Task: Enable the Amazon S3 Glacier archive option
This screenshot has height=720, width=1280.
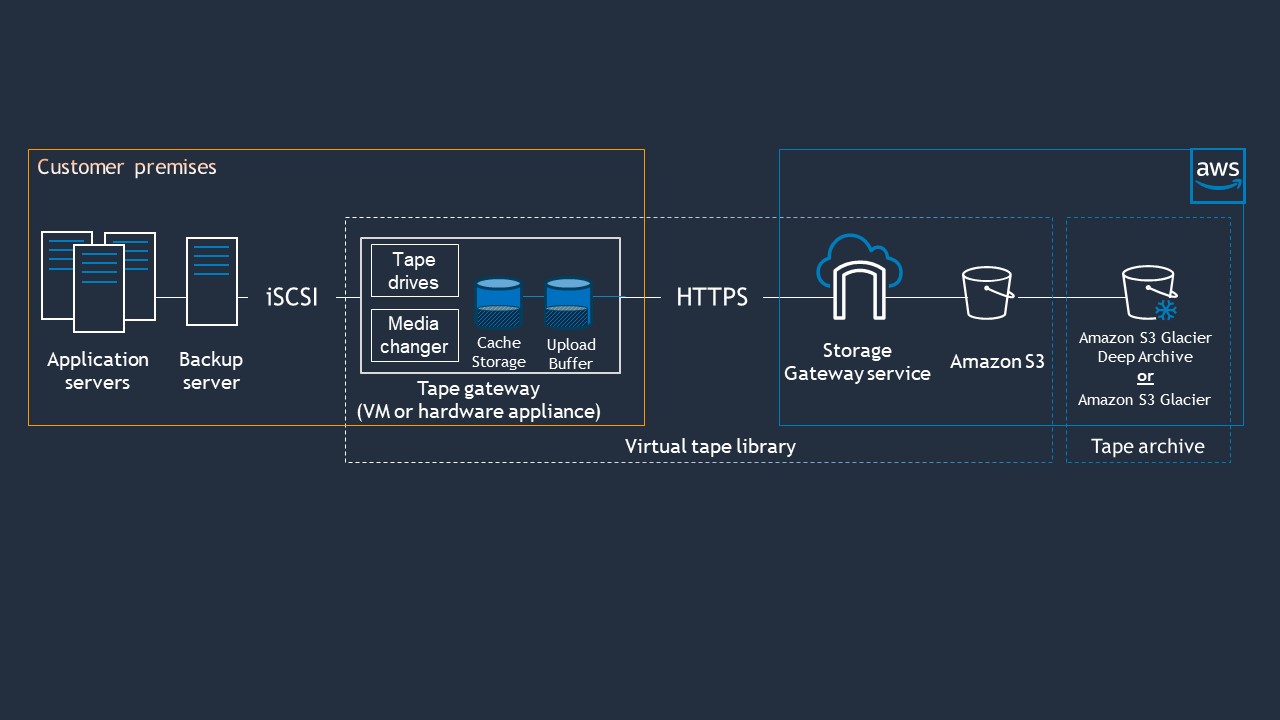Action: click(1144, 399)
